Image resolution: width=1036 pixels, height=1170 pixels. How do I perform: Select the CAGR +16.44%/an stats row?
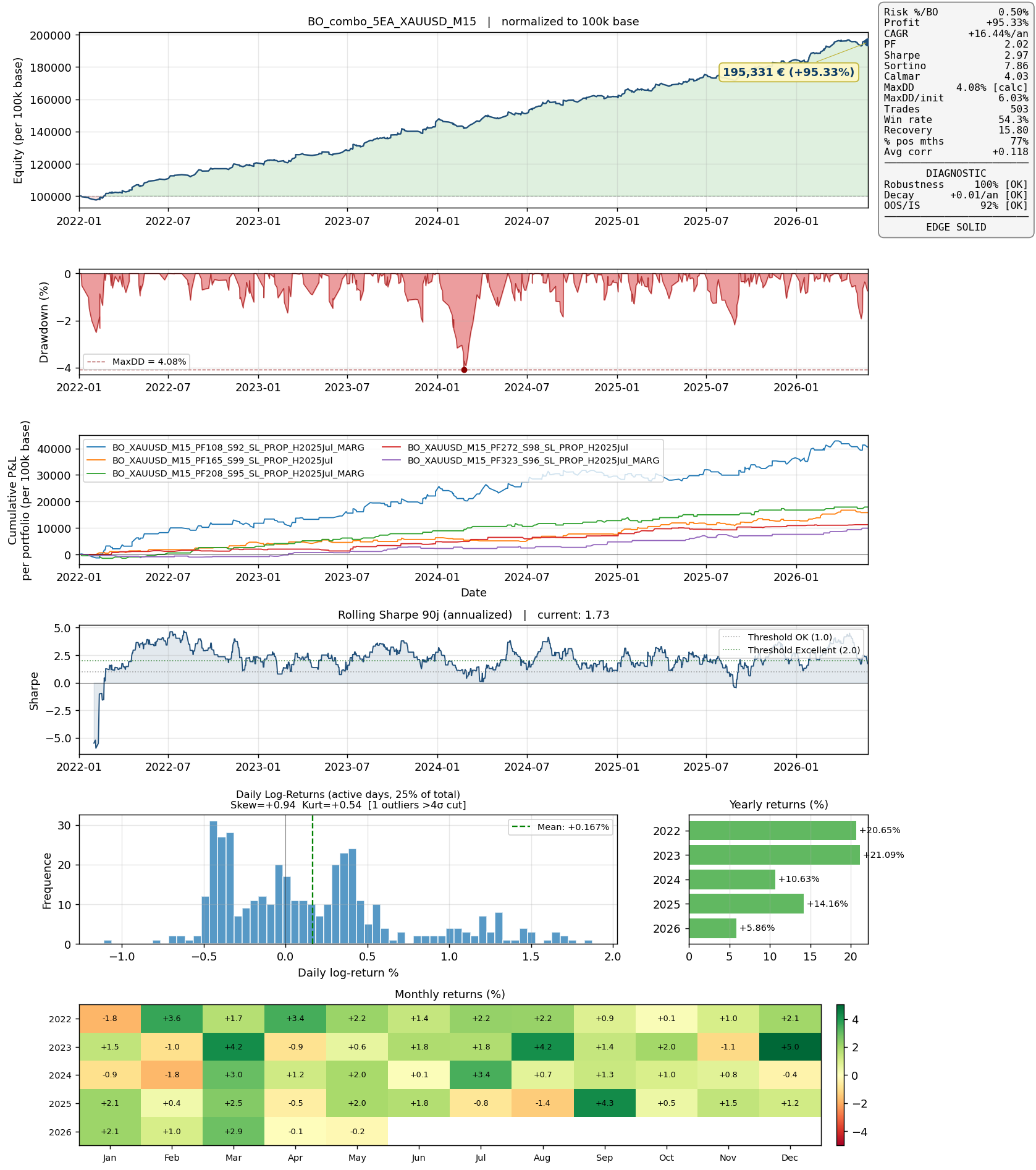pyautogui.click(x=956, y=34)
